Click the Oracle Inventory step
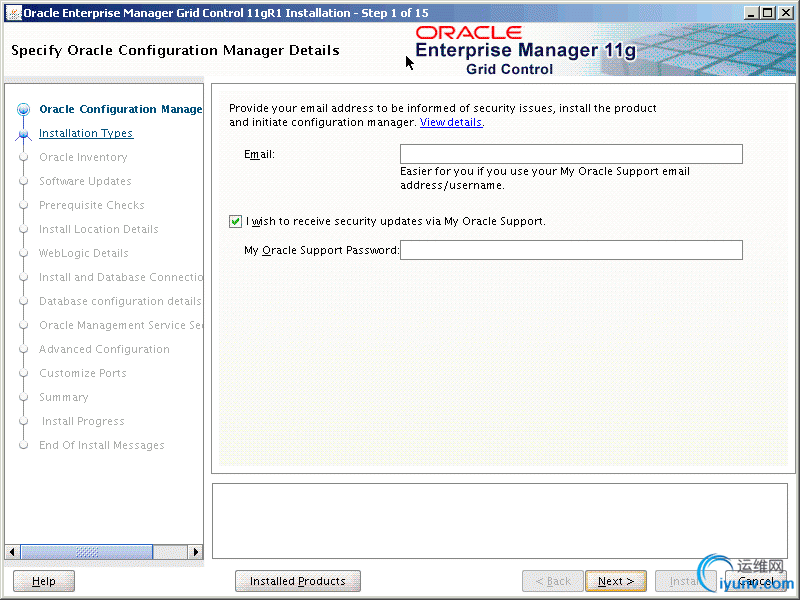 click(x=83, y=157)
